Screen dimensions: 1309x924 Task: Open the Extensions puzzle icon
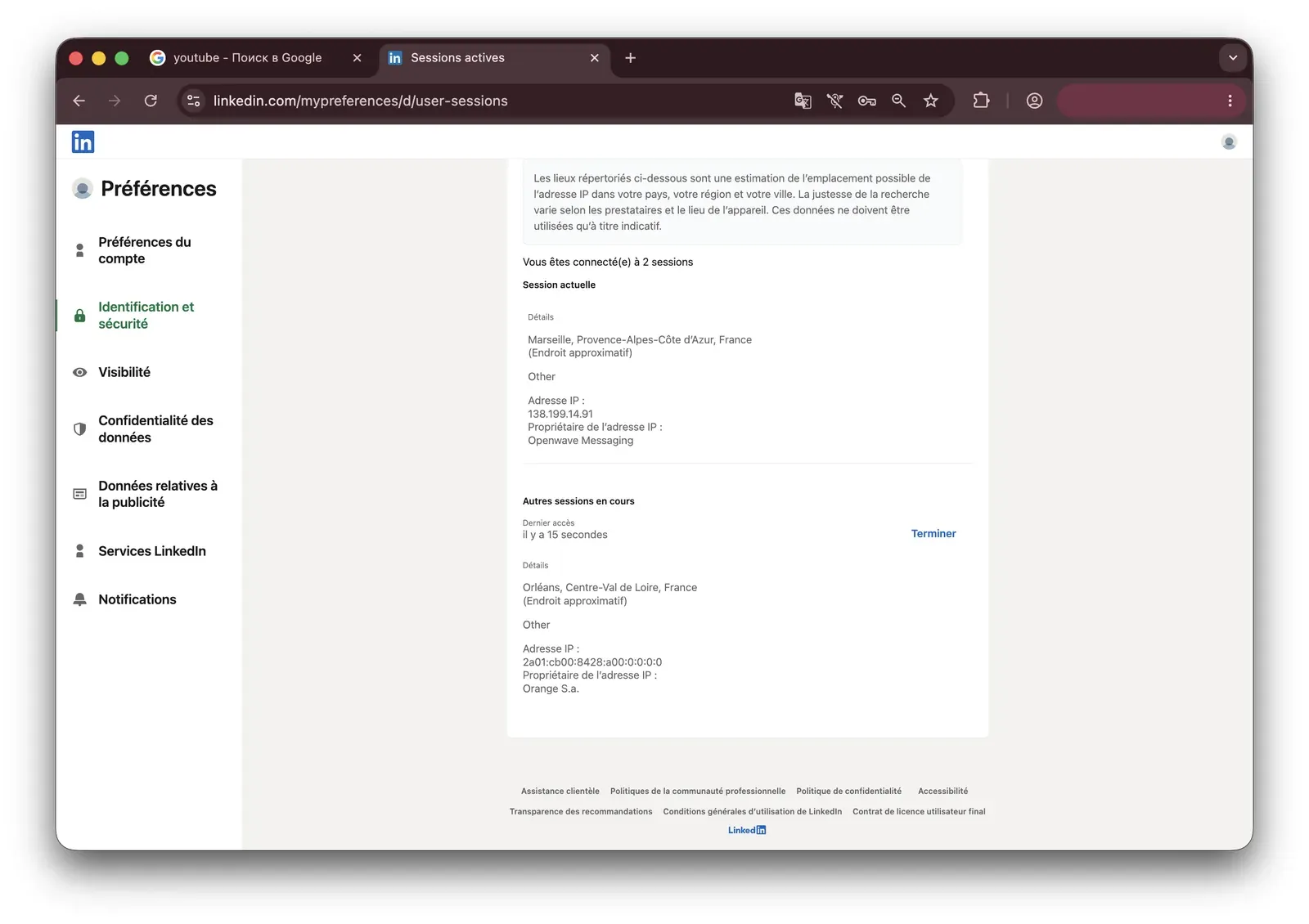[x=981, y=101]
